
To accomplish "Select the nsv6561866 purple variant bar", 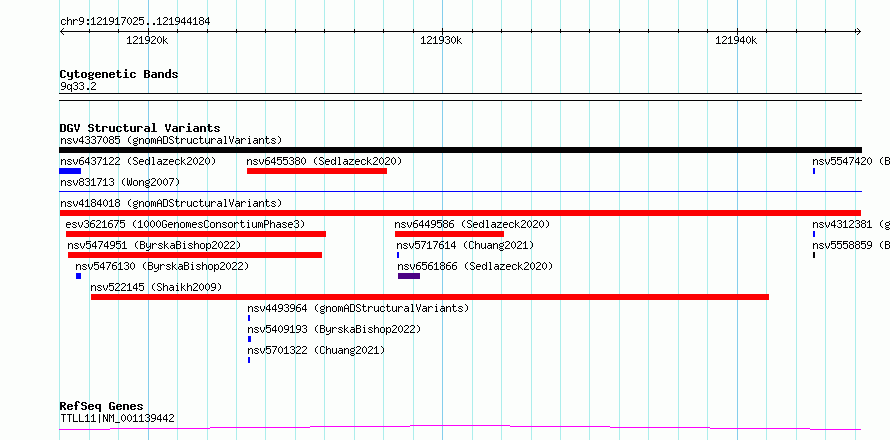I will [x=409, y=276].
